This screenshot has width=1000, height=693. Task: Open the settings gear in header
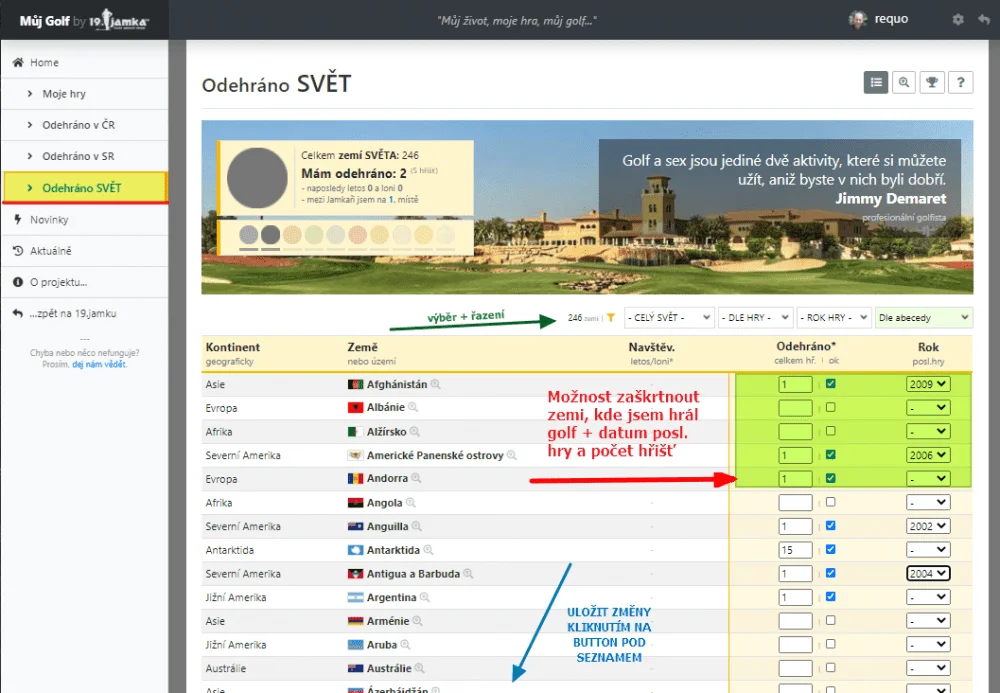958,20
